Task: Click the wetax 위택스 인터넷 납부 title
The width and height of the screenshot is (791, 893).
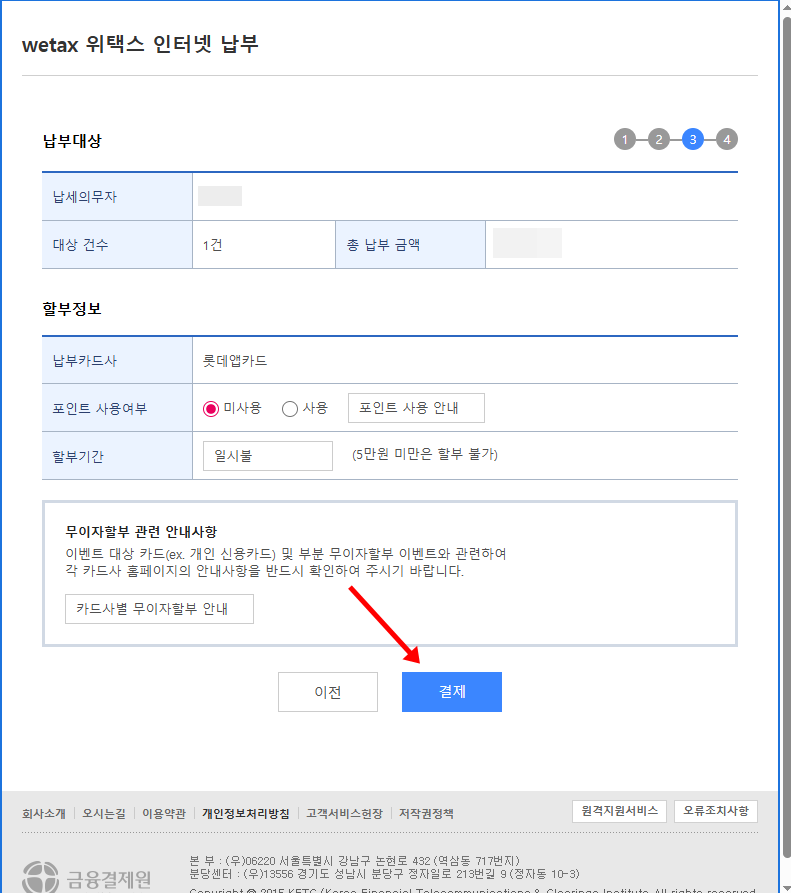Action: pos(140,44)
